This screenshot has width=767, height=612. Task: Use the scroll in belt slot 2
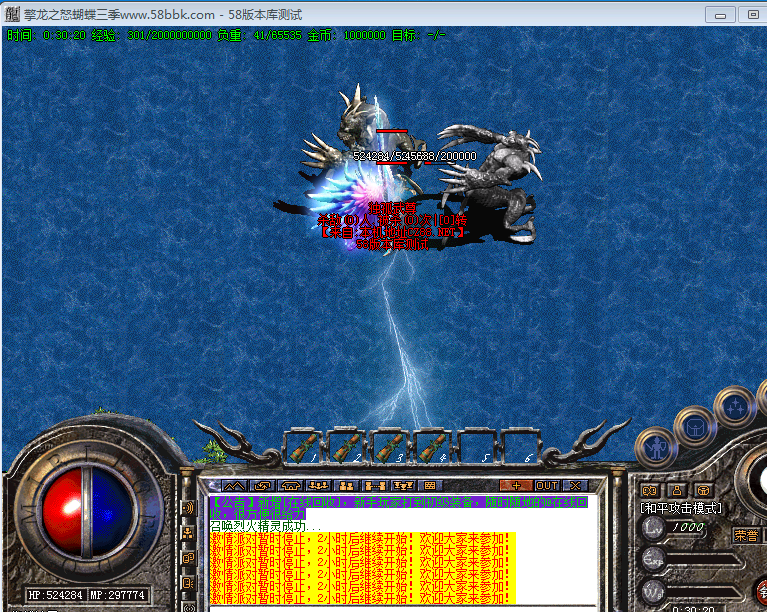click(347, 448)
